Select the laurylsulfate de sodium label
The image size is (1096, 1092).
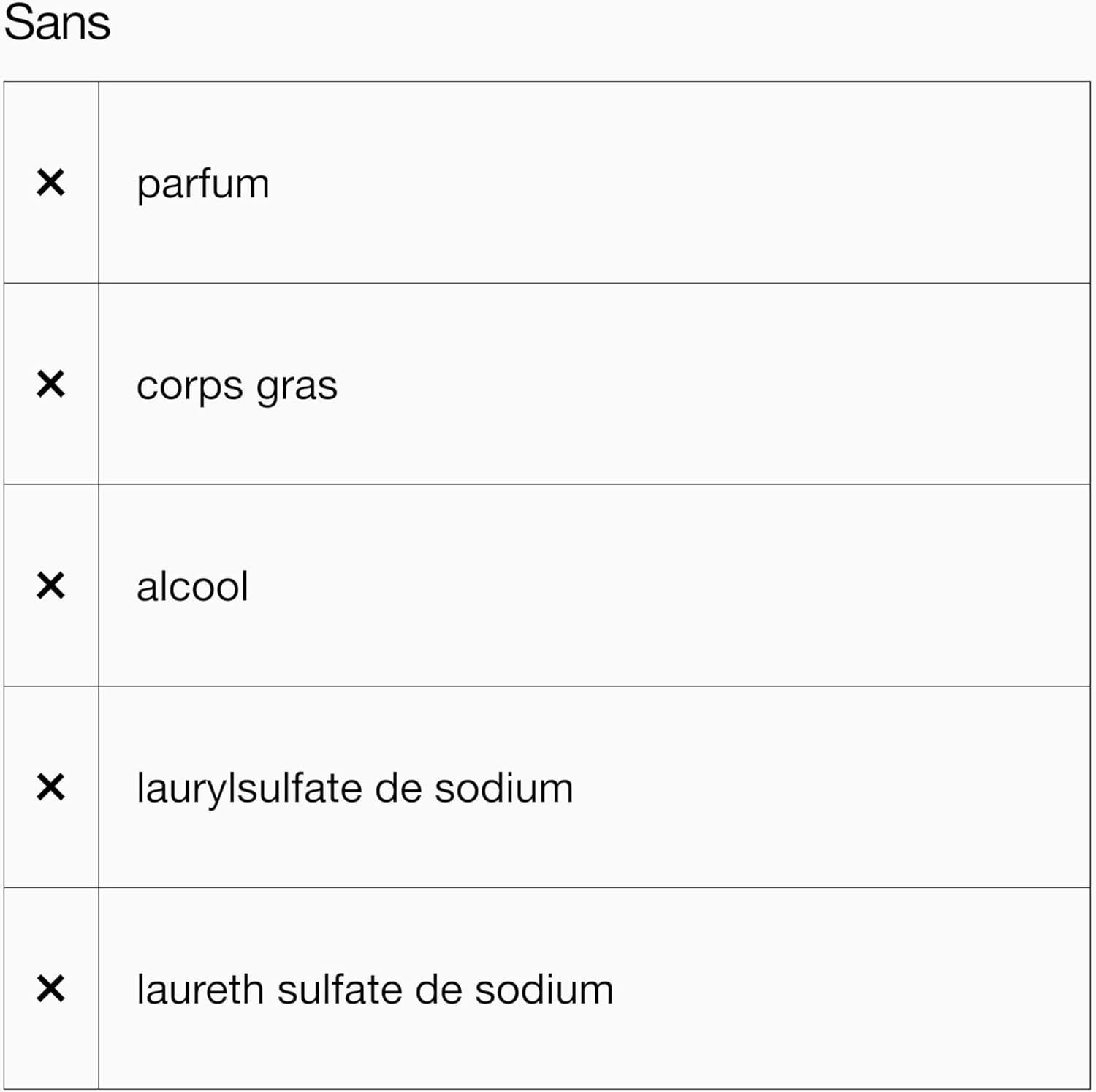coord(354,789)
